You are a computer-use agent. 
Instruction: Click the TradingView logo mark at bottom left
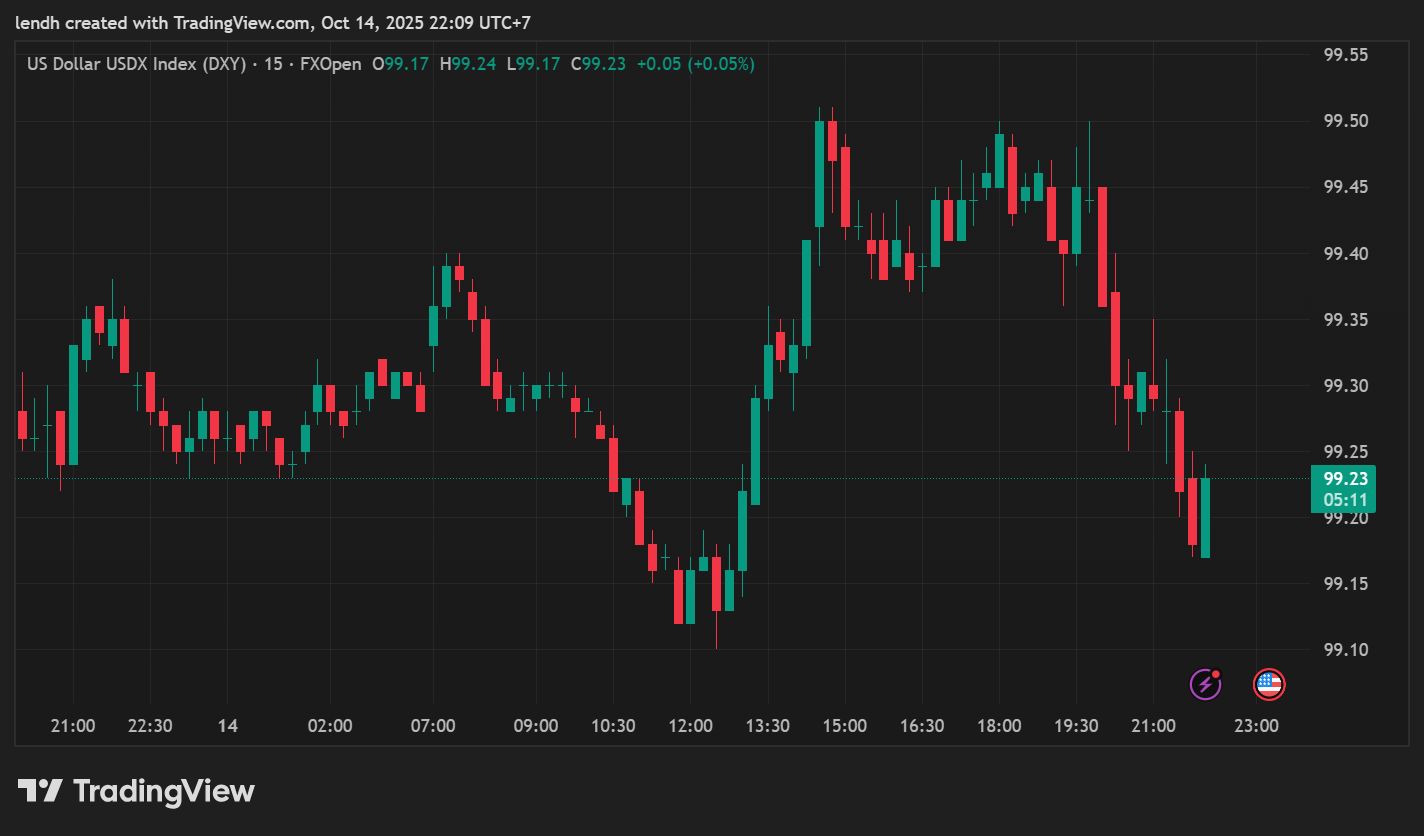click(x=40, y=791)
